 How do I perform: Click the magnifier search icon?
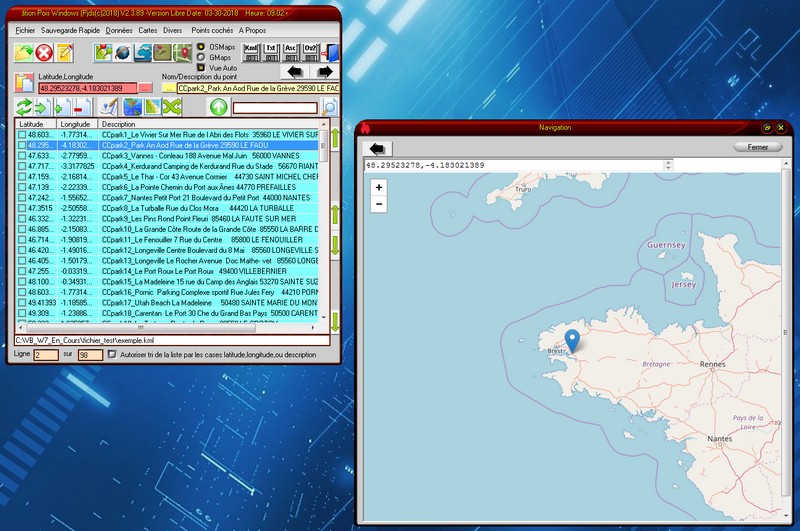point(330,107)
